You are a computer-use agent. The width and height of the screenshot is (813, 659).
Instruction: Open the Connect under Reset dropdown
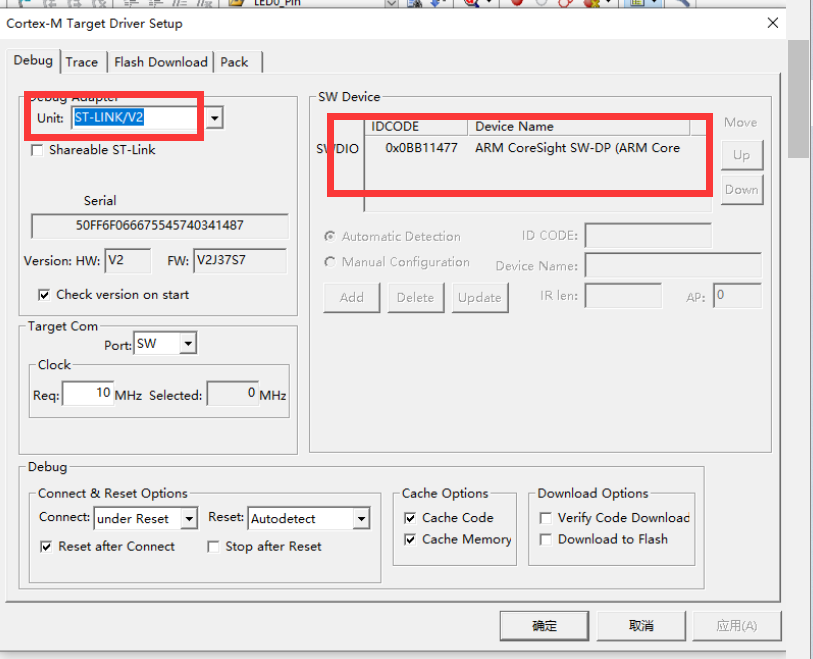[x=189, y=518]
